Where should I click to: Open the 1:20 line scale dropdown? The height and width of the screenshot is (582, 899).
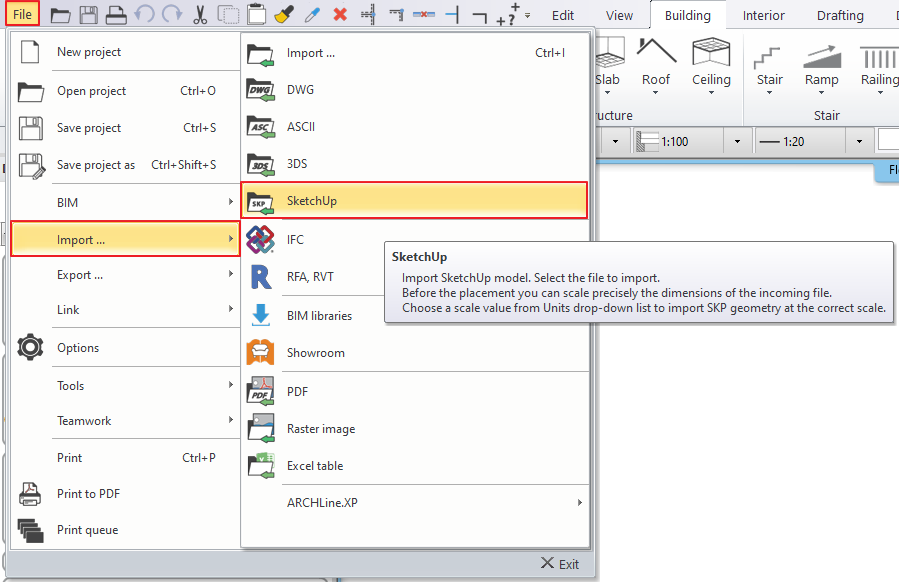click(859, 141)
